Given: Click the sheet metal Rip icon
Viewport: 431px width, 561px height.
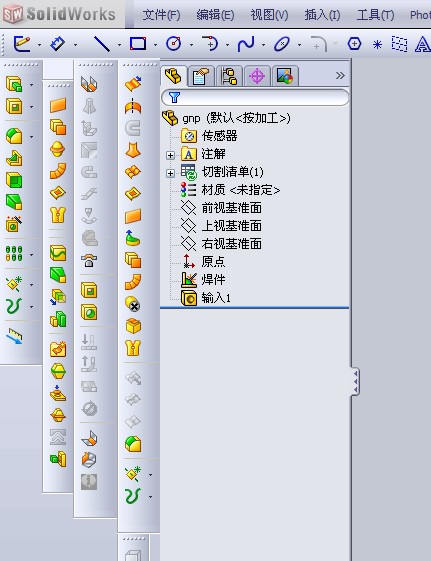Looking at the screenshot, I should click(x=89, y=460).
